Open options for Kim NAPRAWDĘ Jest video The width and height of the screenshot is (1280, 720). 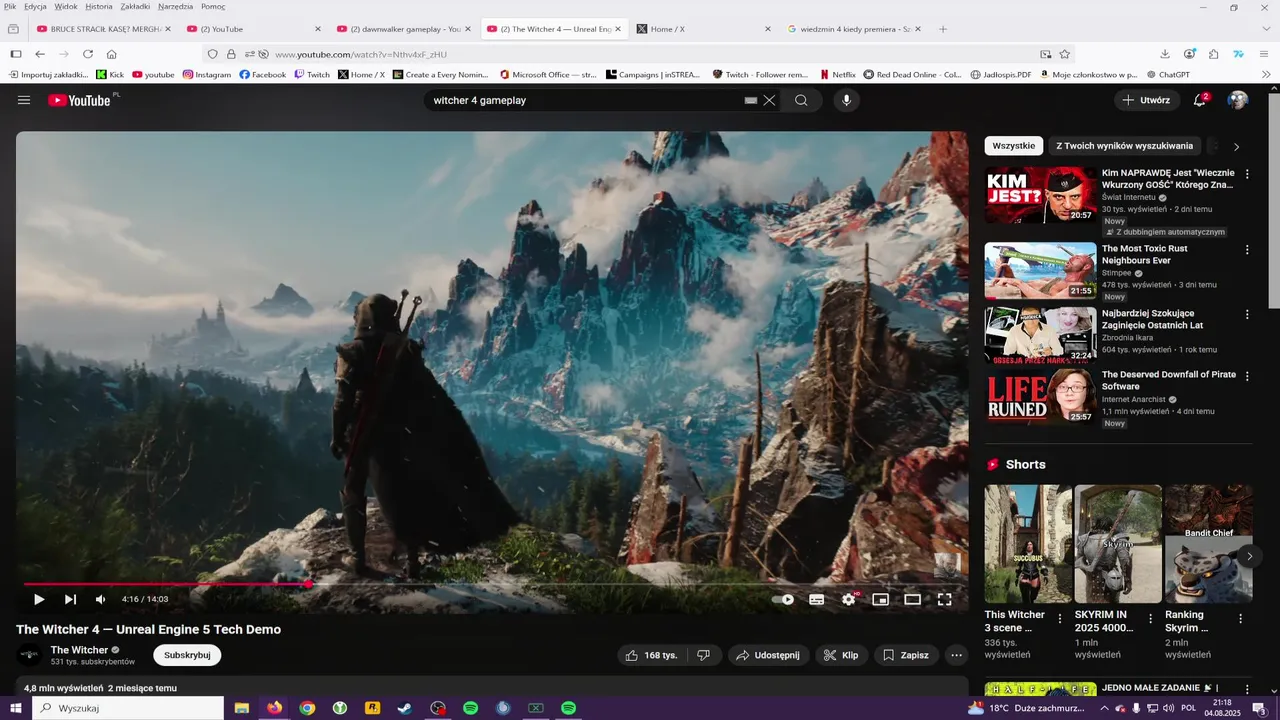1247,174
